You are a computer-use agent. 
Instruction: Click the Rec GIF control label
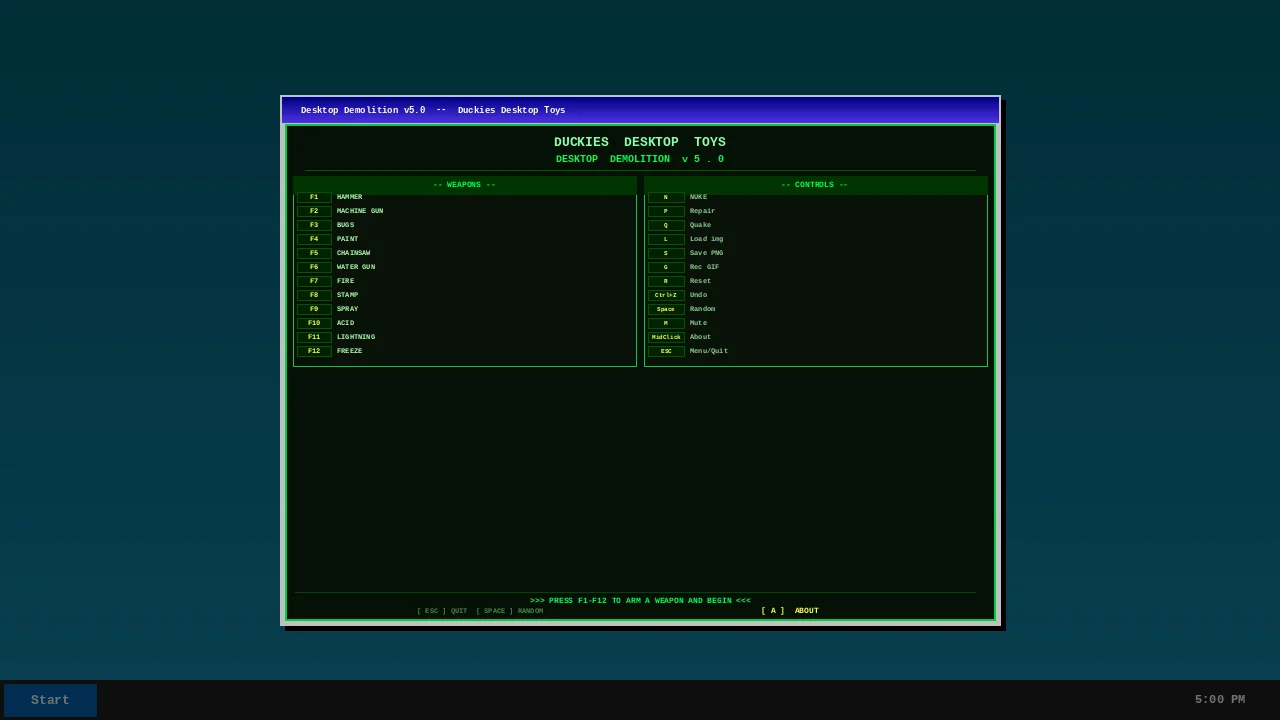(x=704, y=267)
